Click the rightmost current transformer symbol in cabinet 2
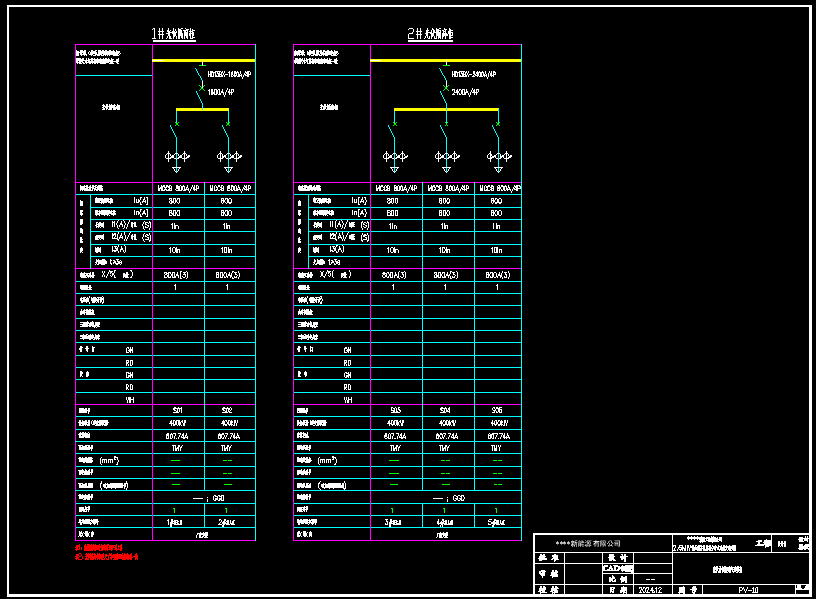Viewport: 816px width, 599px height. 497,156
